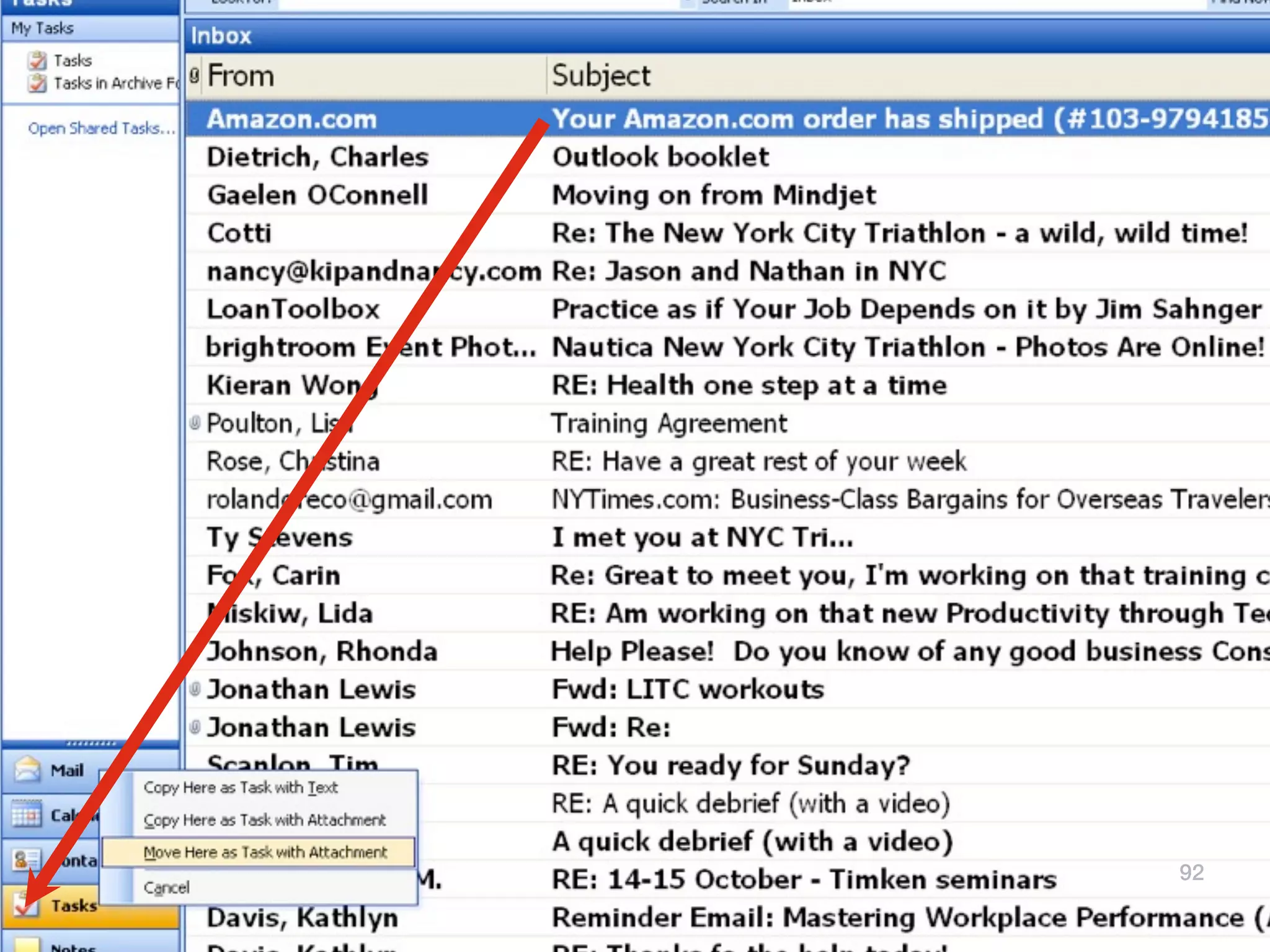Choose Copy Here as Task with Text

pyautogui.click(x=241, y=787)
